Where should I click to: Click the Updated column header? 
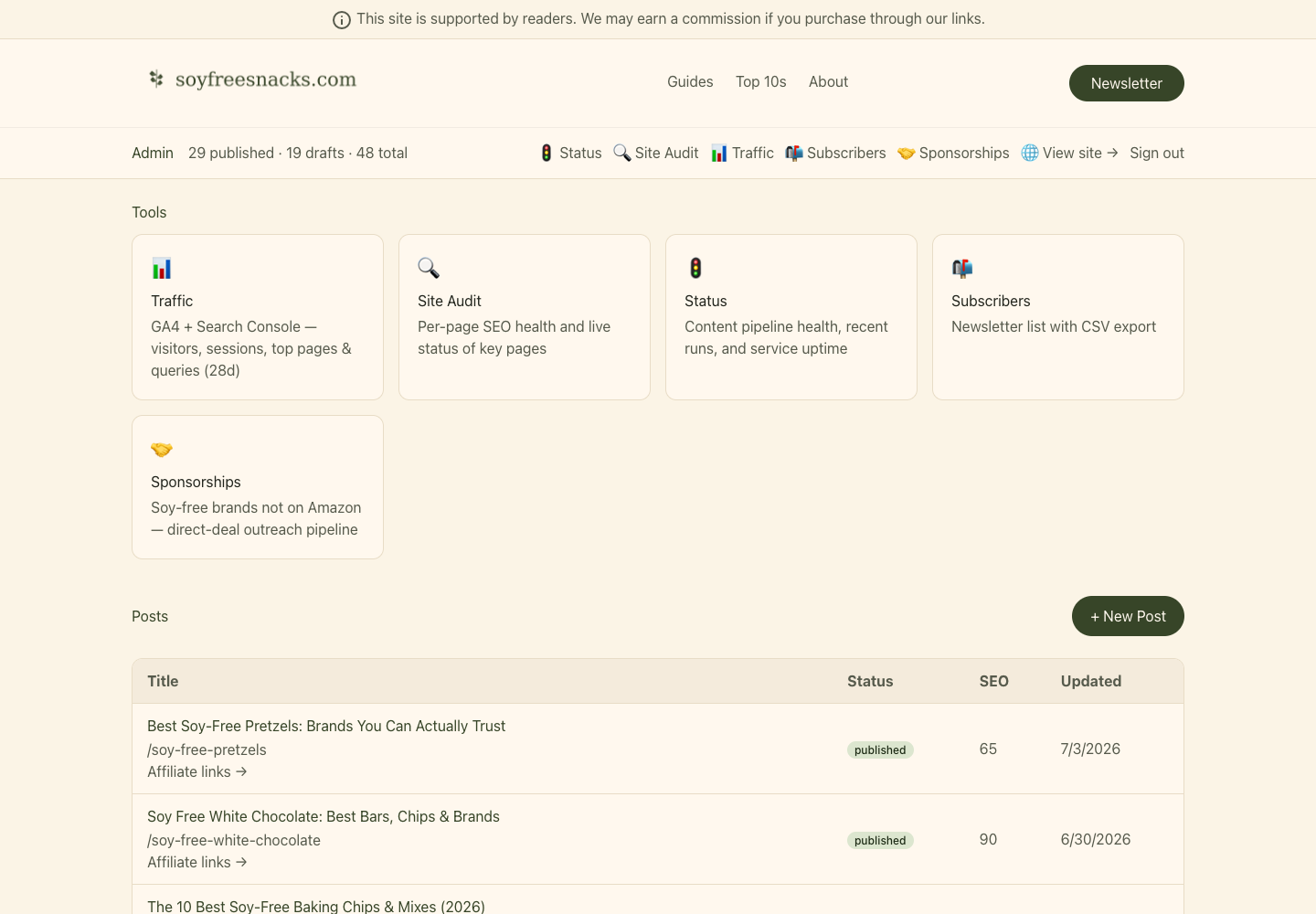click(x=1091, y=681)
